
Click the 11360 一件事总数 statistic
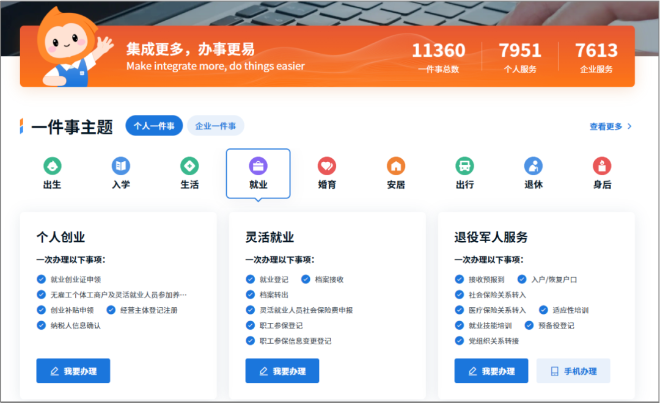tap(439, 57)
